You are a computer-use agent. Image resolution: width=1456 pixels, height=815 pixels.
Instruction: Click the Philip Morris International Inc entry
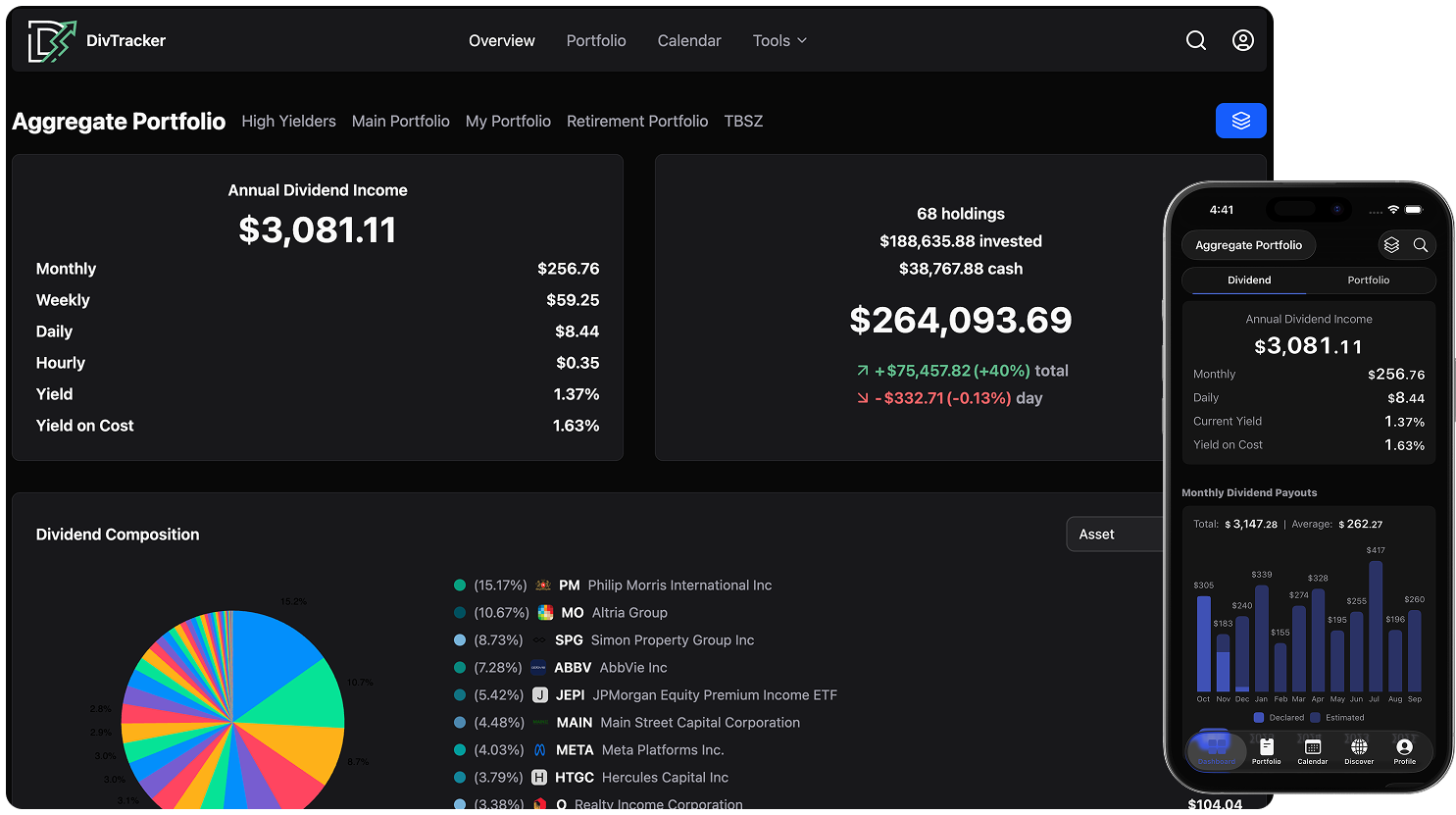[678, 586]
